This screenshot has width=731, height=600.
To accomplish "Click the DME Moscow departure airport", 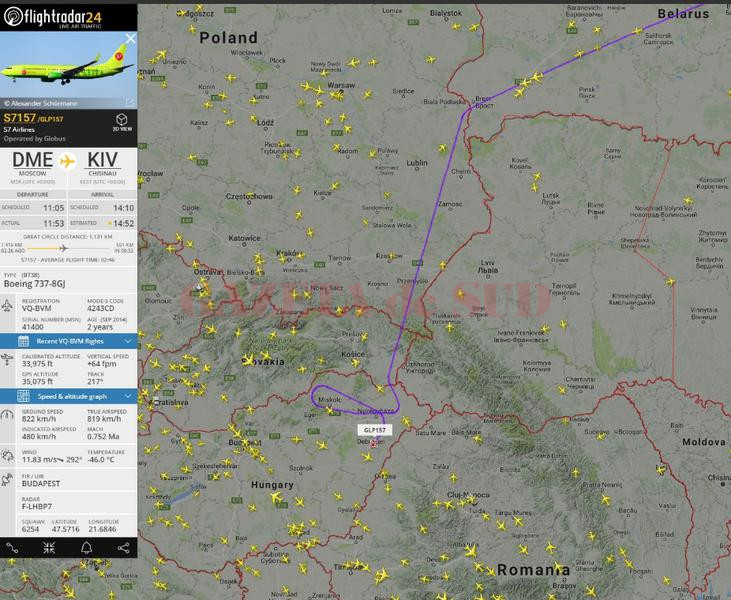I will 33,168.
